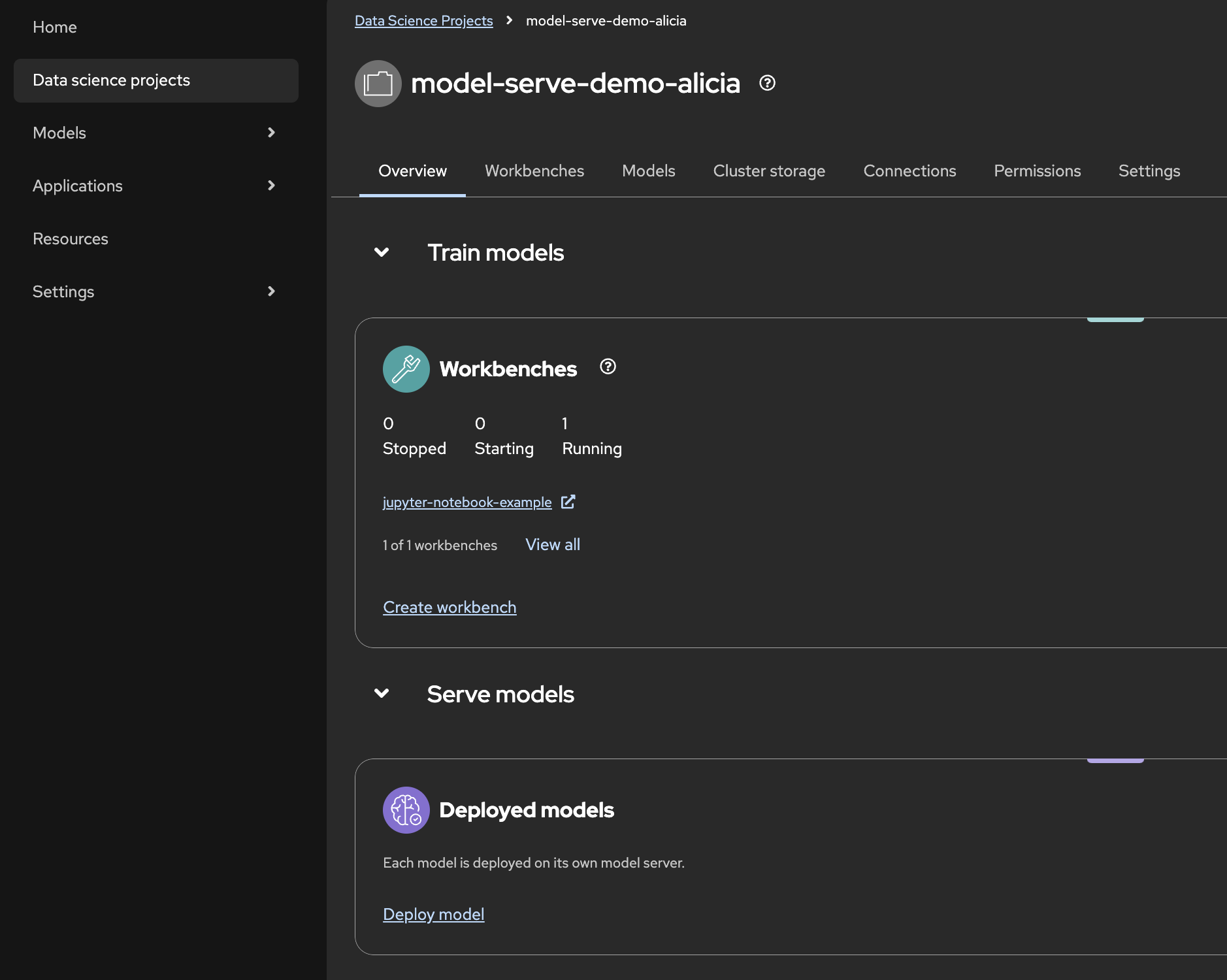Click the project folder icon beside the title
This screenshot has width=1227, height=980.
(378, 84)
